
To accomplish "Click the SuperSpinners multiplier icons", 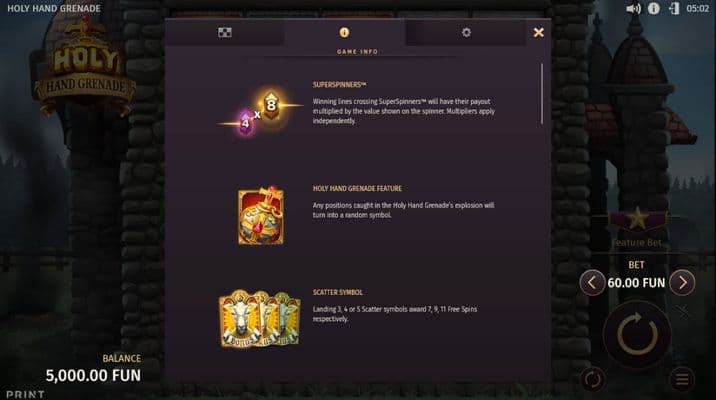I will [x=259, y=112].
